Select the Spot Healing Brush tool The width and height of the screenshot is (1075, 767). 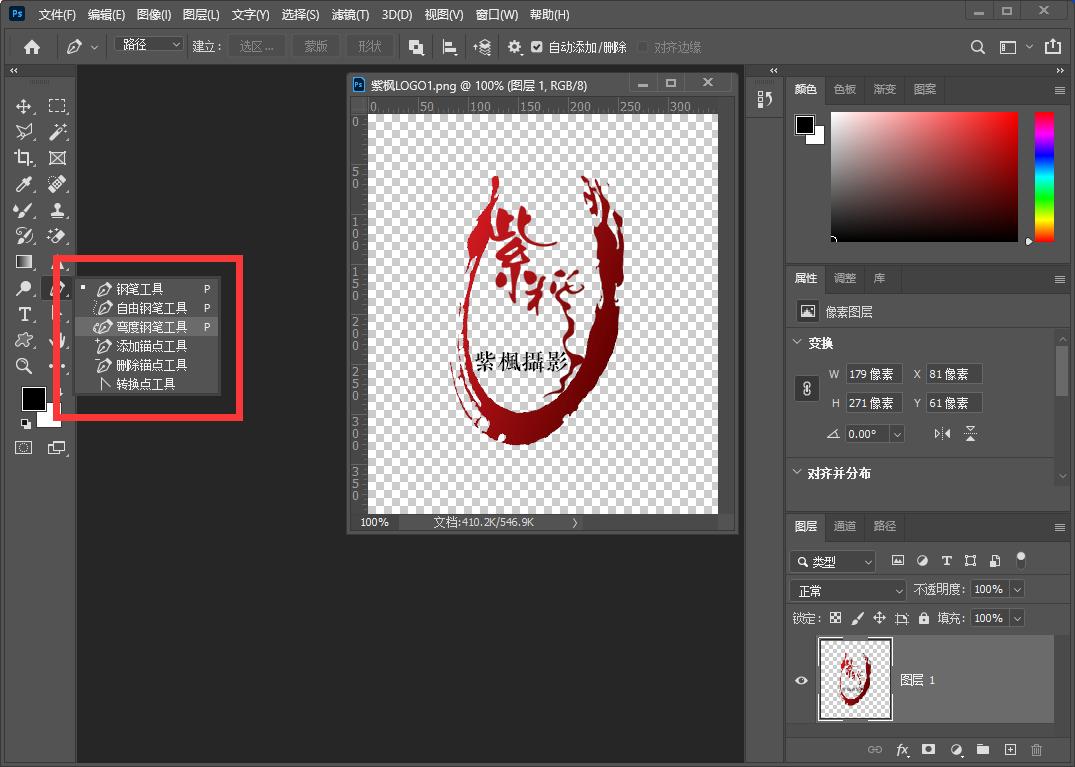pos(58,184)
